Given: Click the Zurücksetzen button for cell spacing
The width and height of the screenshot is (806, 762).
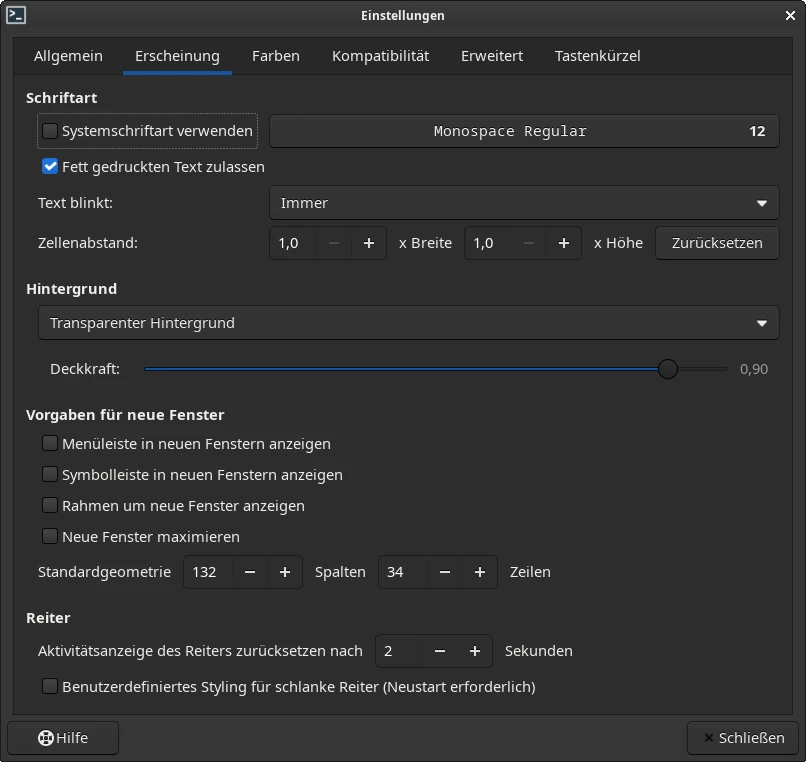Looking at the screenshot, I should click(717, 243).
